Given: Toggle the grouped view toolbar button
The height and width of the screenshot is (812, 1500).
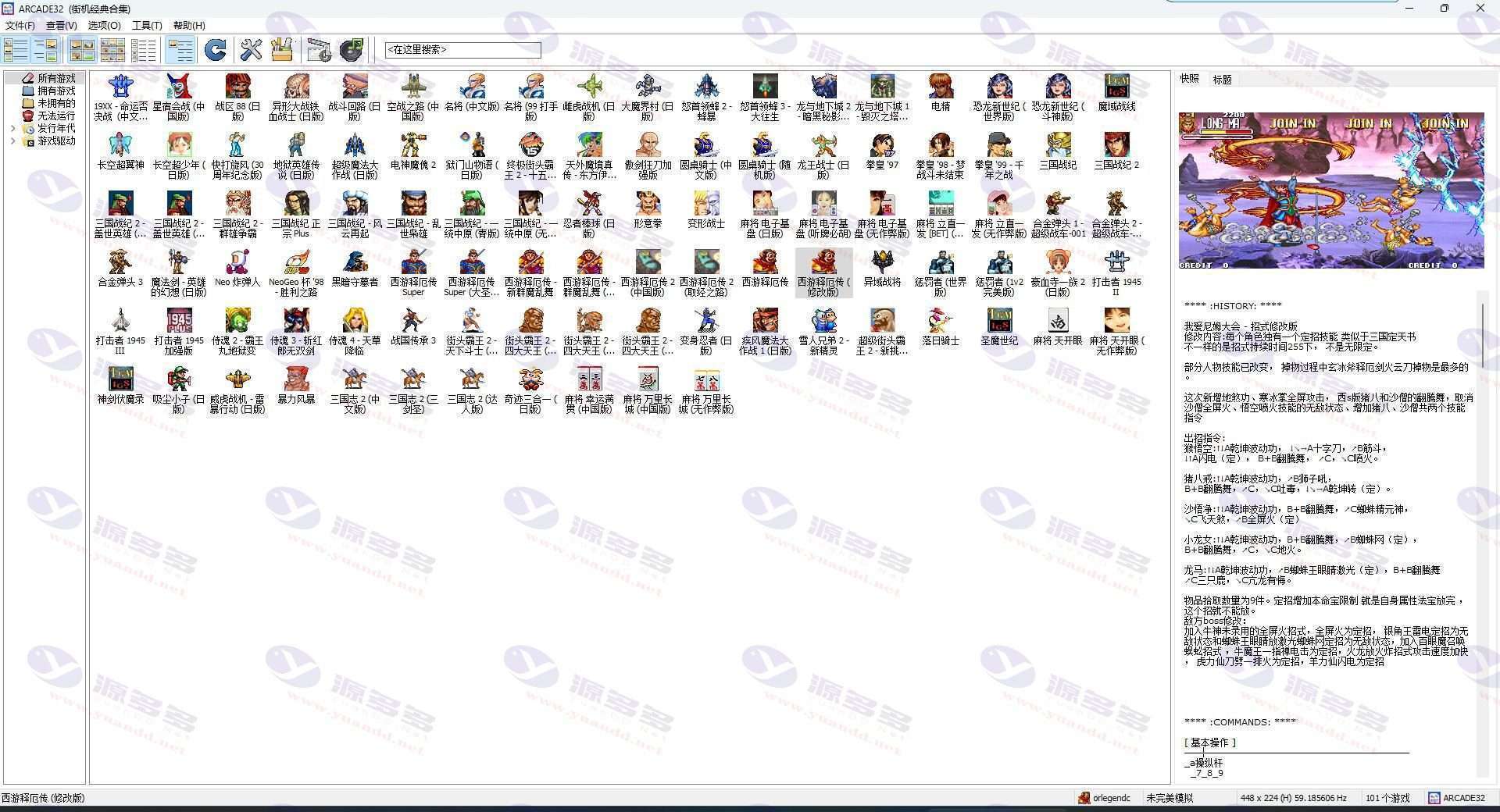Looking at the screenshot, I should pyautogui.click(x=180, y=50).
